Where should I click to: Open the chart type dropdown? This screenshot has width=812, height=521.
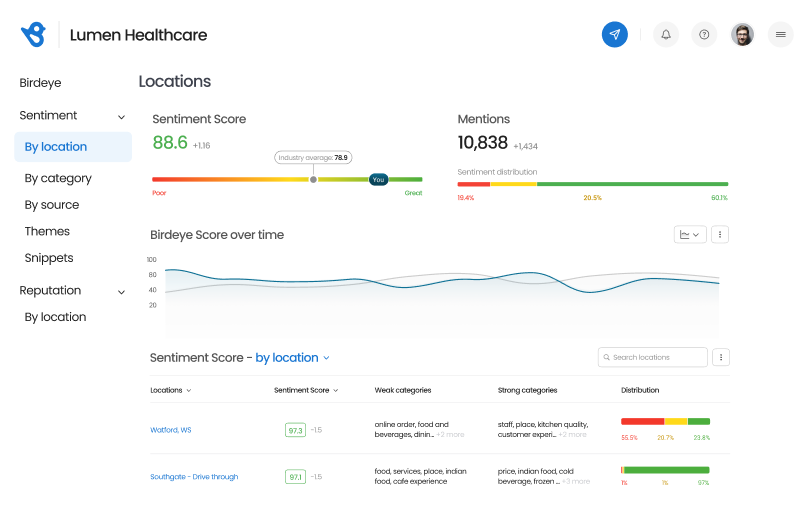690,235
